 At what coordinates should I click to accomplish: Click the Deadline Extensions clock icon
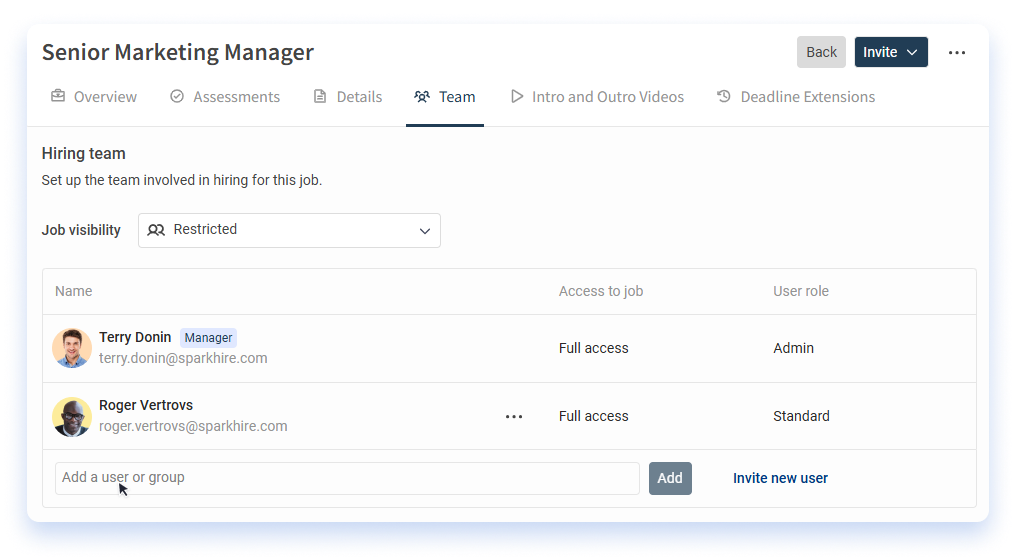(724, 96)
